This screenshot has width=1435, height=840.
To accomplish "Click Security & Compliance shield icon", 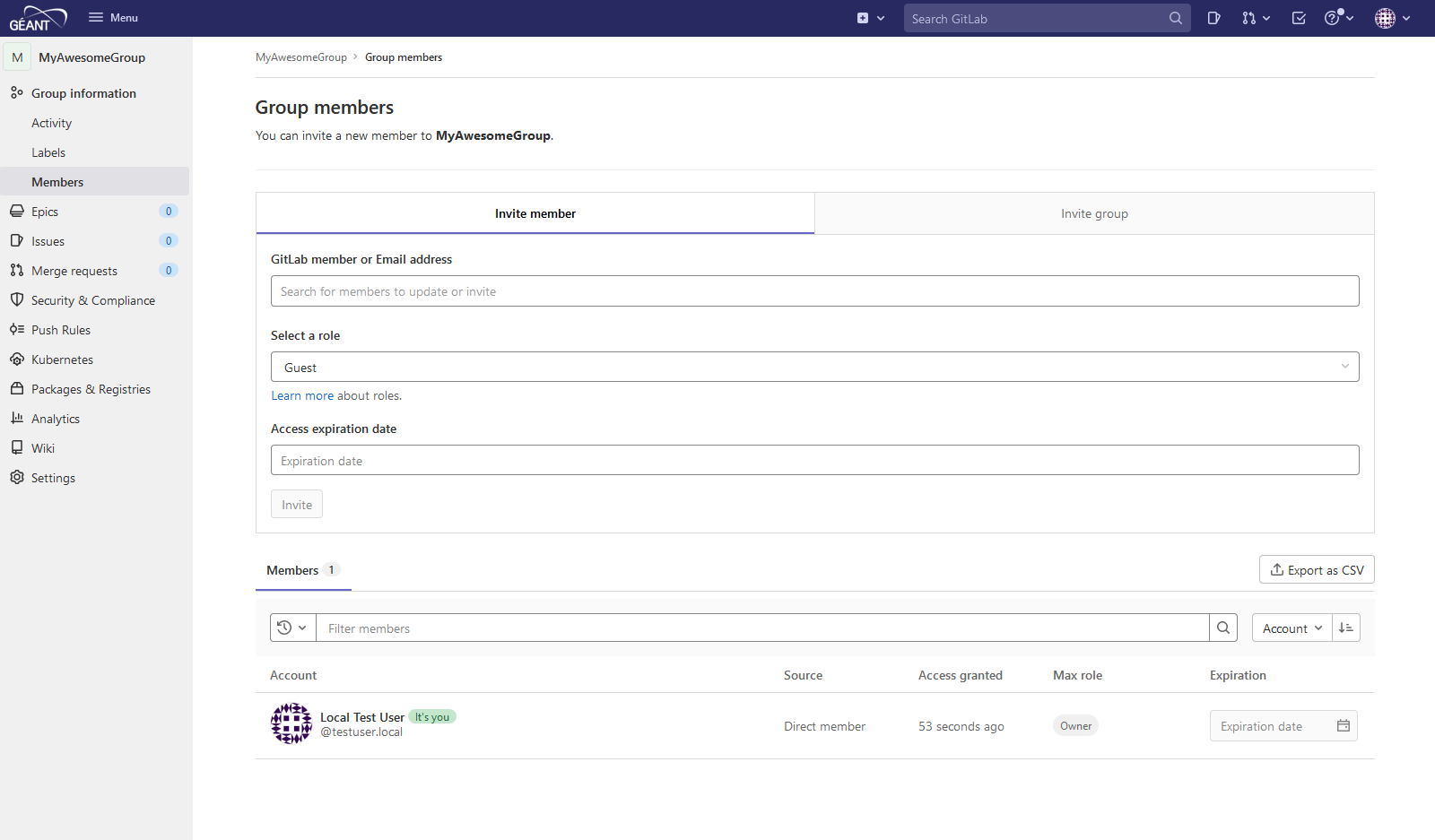I will pos(16,300).
